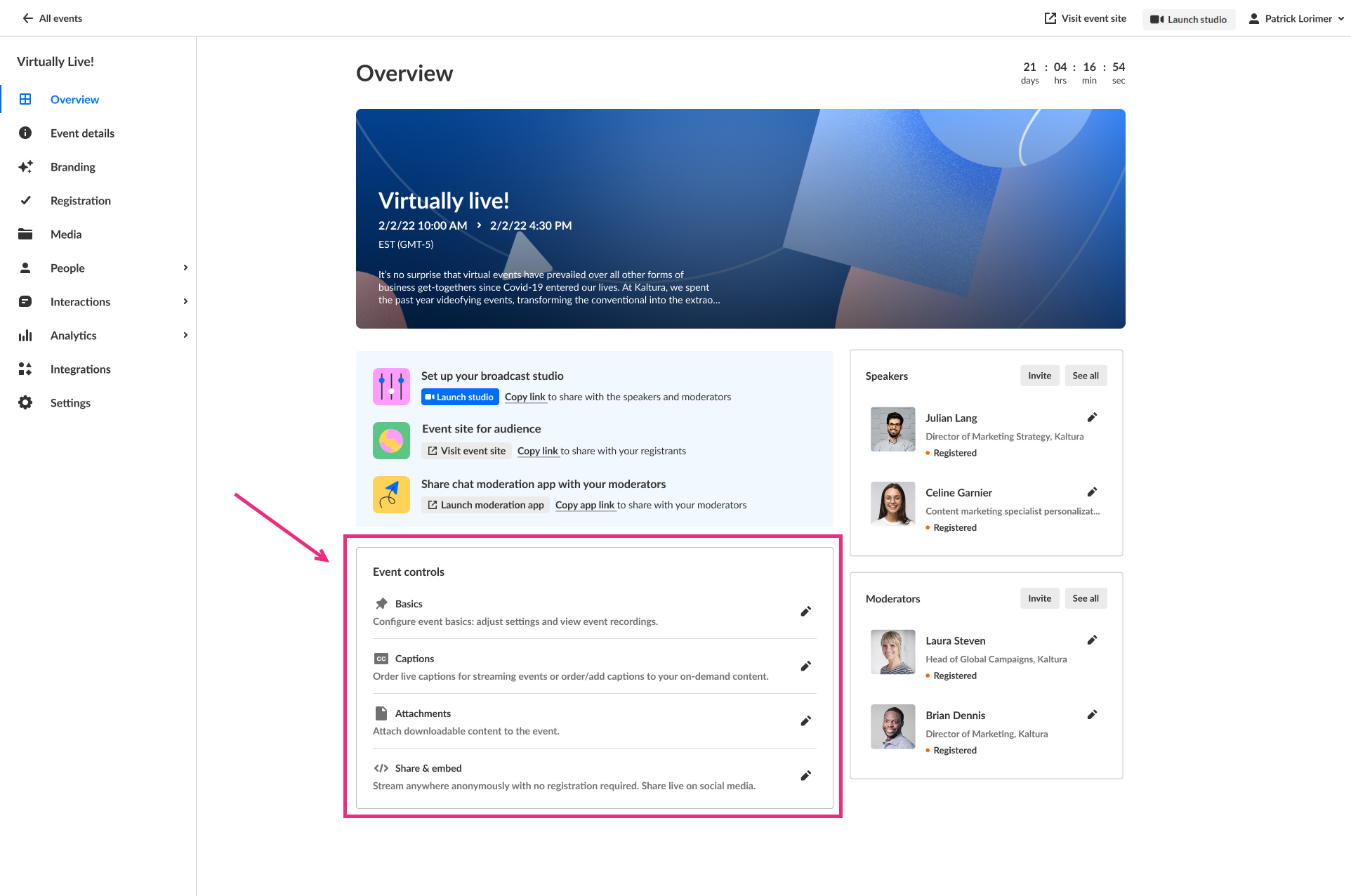Viewport: 1351px width, 896px height.
Task: Edit Captions settings via pencil icon
Action: click(x=805, y=666)
